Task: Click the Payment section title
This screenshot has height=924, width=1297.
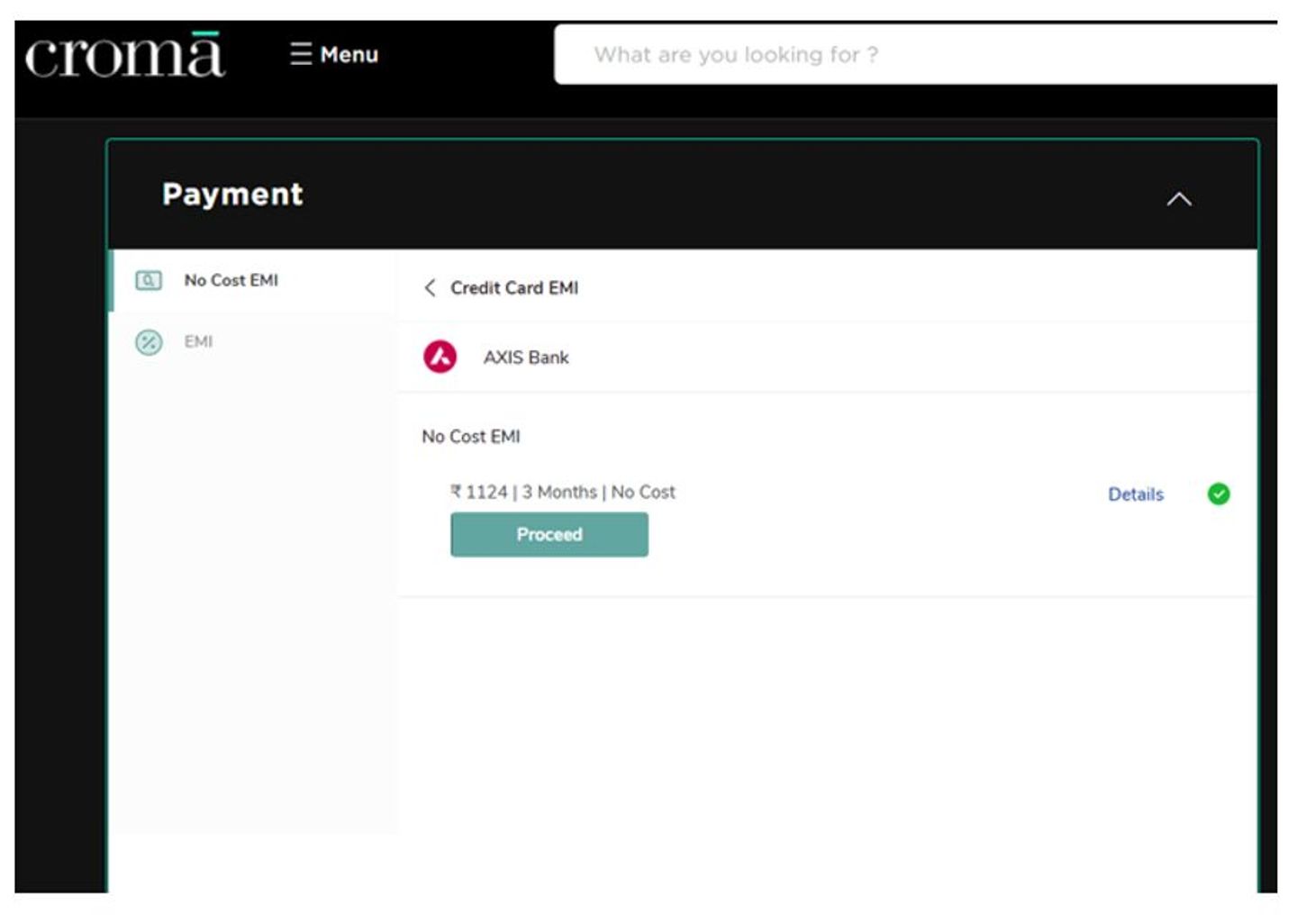Action: (x=232, y=195)
